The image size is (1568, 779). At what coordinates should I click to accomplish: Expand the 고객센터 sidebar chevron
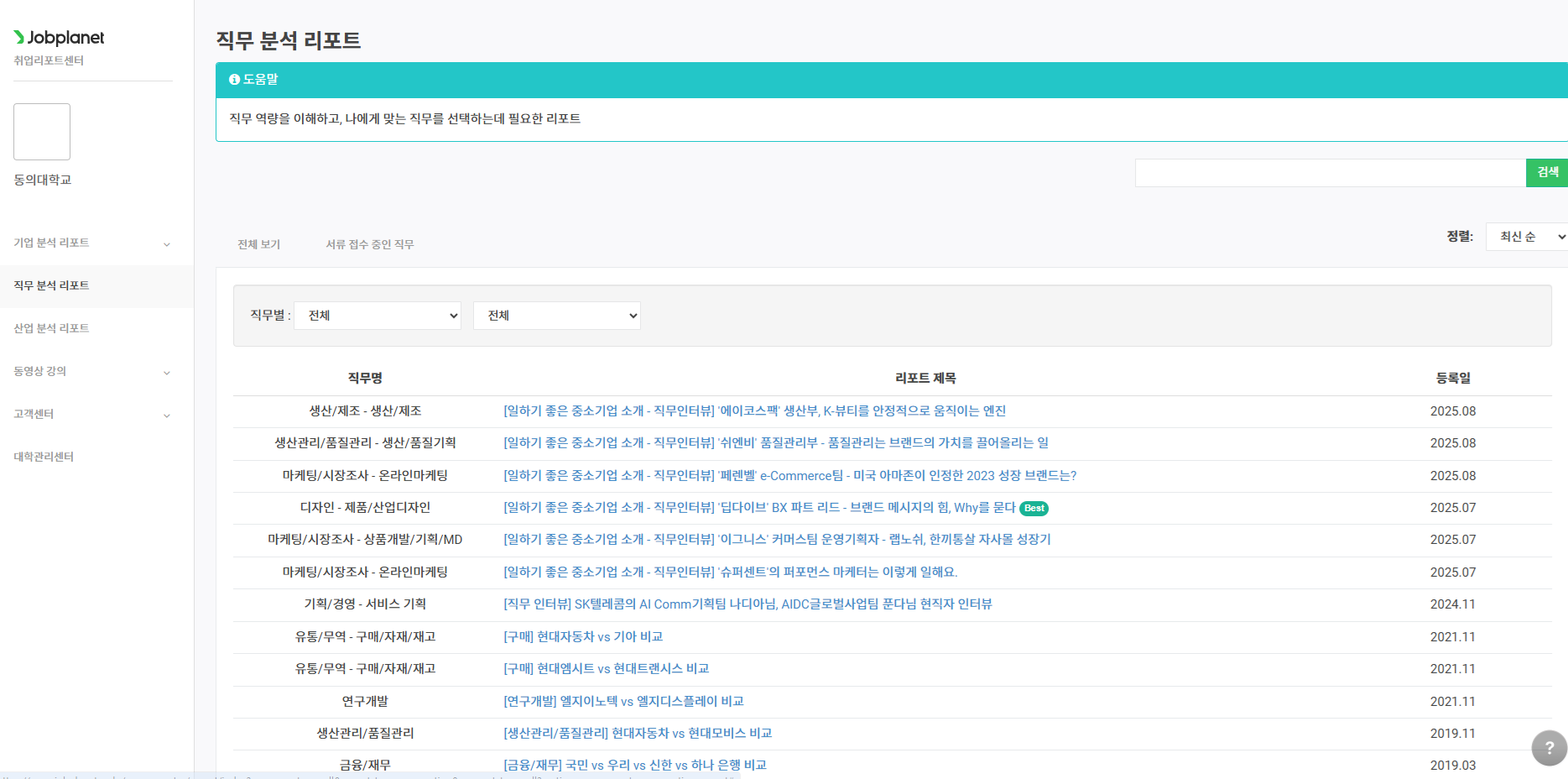point(166,416)
